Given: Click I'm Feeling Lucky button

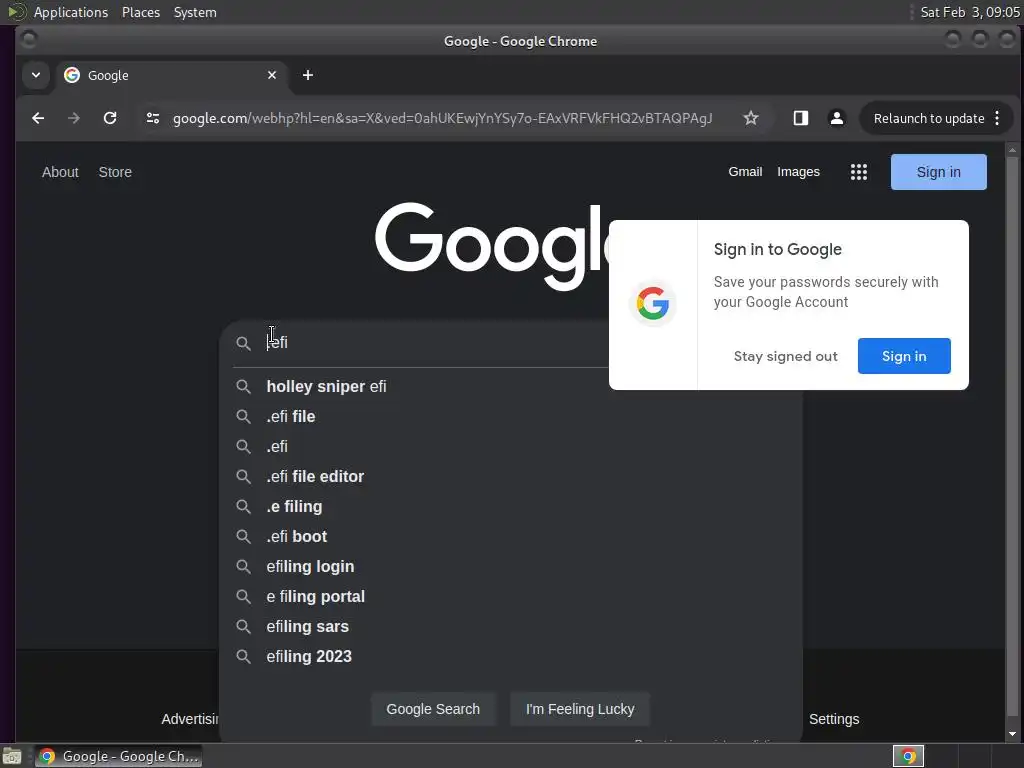Looking at the screenshot, I should coord(580,709).
